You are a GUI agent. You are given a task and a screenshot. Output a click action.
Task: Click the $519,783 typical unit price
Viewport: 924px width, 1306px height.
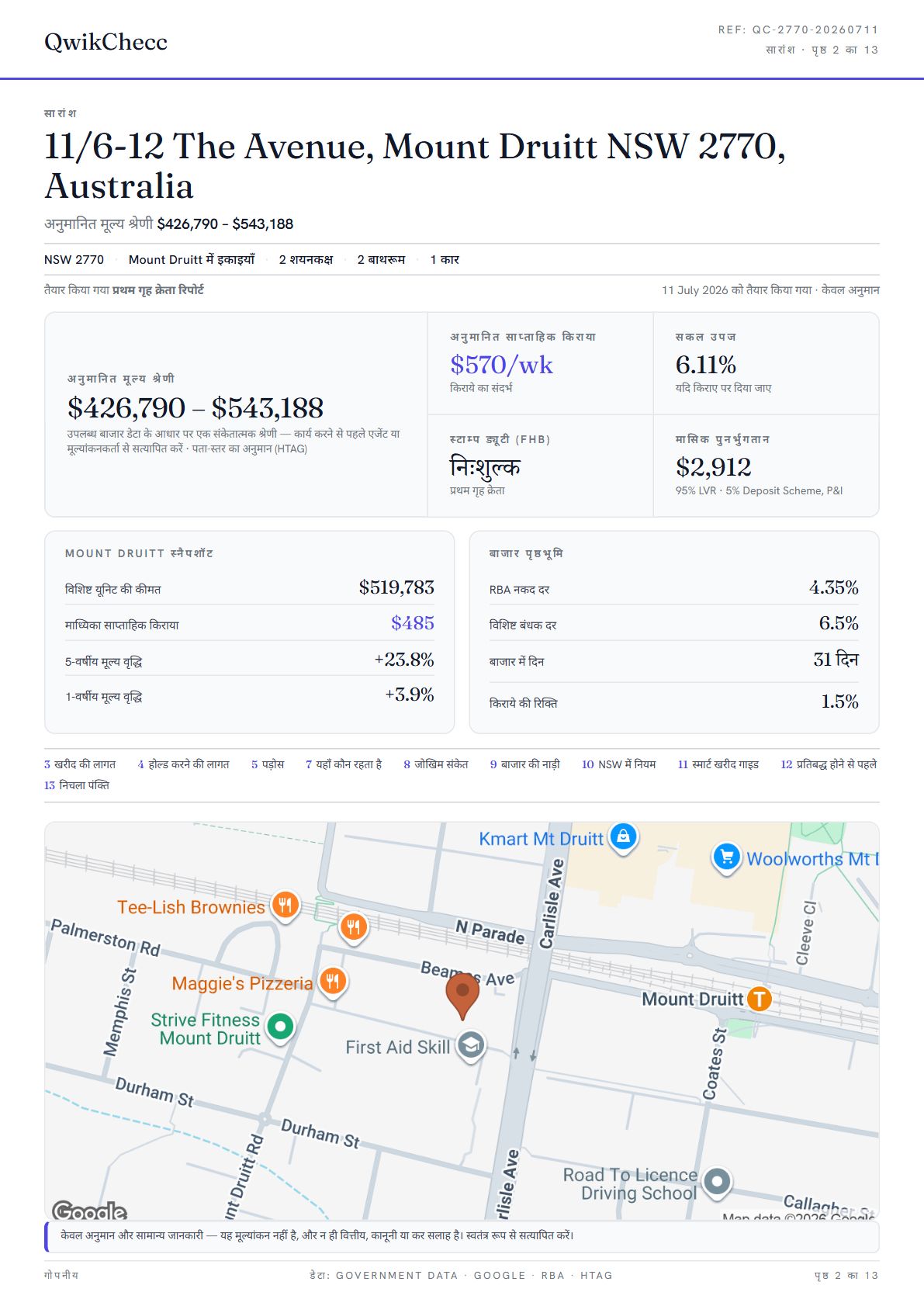click(x=396, y=587)
